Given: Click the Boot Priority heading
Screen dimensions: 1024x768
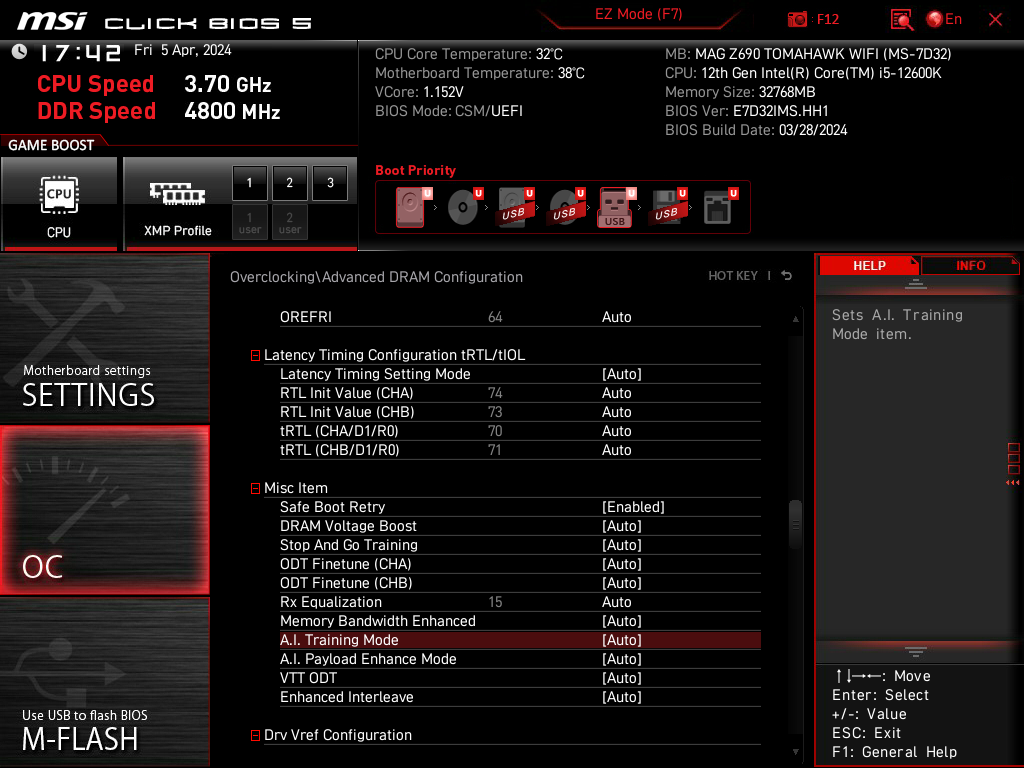Looking at the screenshot, I should [415, 170].
